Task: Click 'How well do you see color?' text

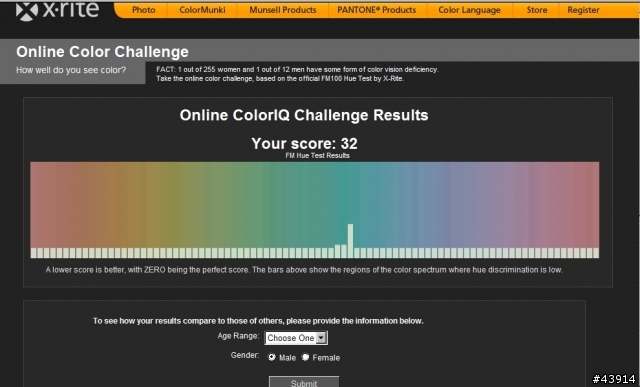Action: coord(71,70)
